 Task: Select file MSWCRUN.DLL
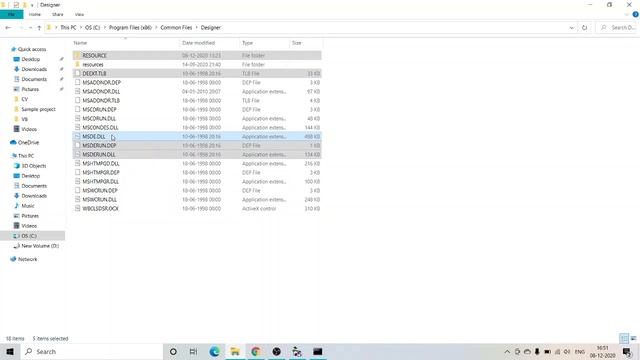pyautogui.click(x=197, y=199)
